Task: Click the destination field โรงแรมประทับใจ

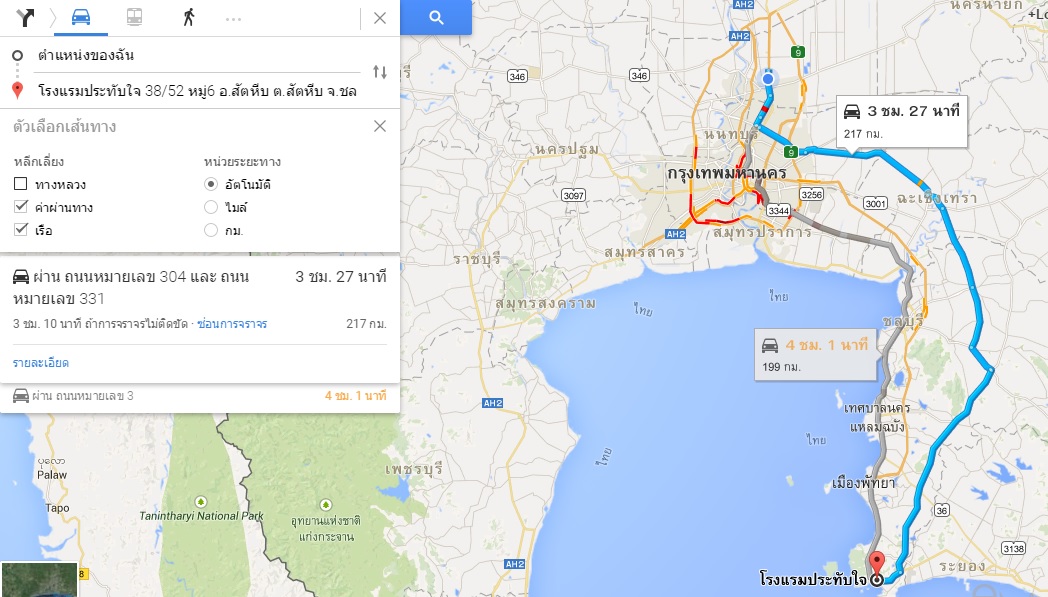Action: pos(197,91)
